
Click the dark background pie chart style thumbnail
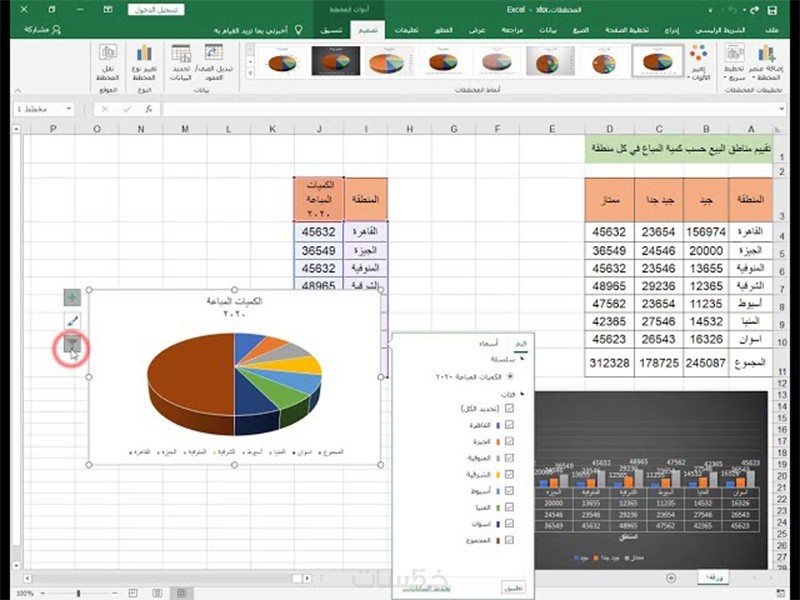click(x=335, y=61)
